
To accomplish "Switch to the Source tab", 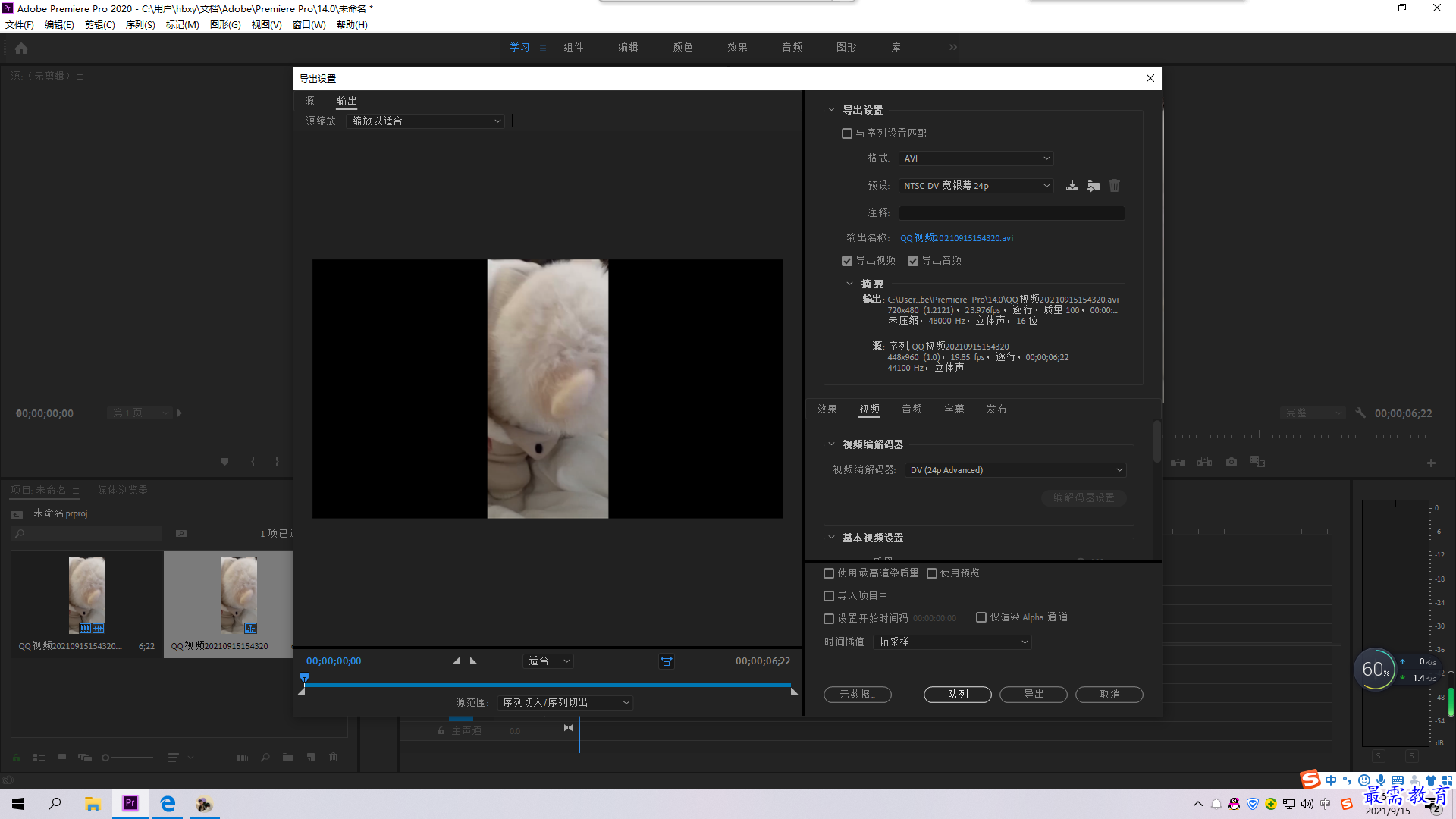I will point(309,101).
